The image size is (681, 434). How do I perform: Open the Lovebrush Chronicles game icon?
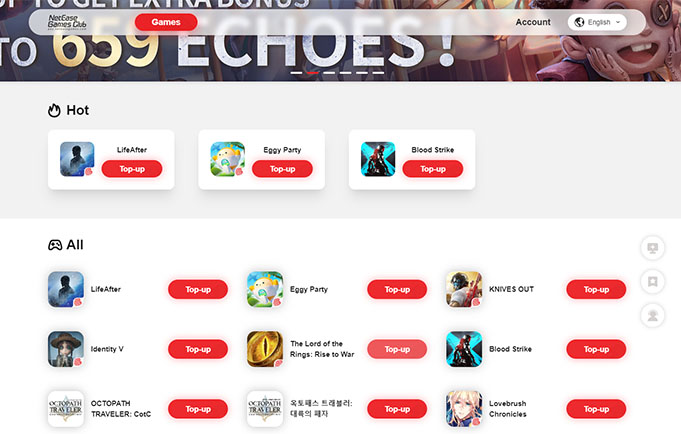click(464, 409)
